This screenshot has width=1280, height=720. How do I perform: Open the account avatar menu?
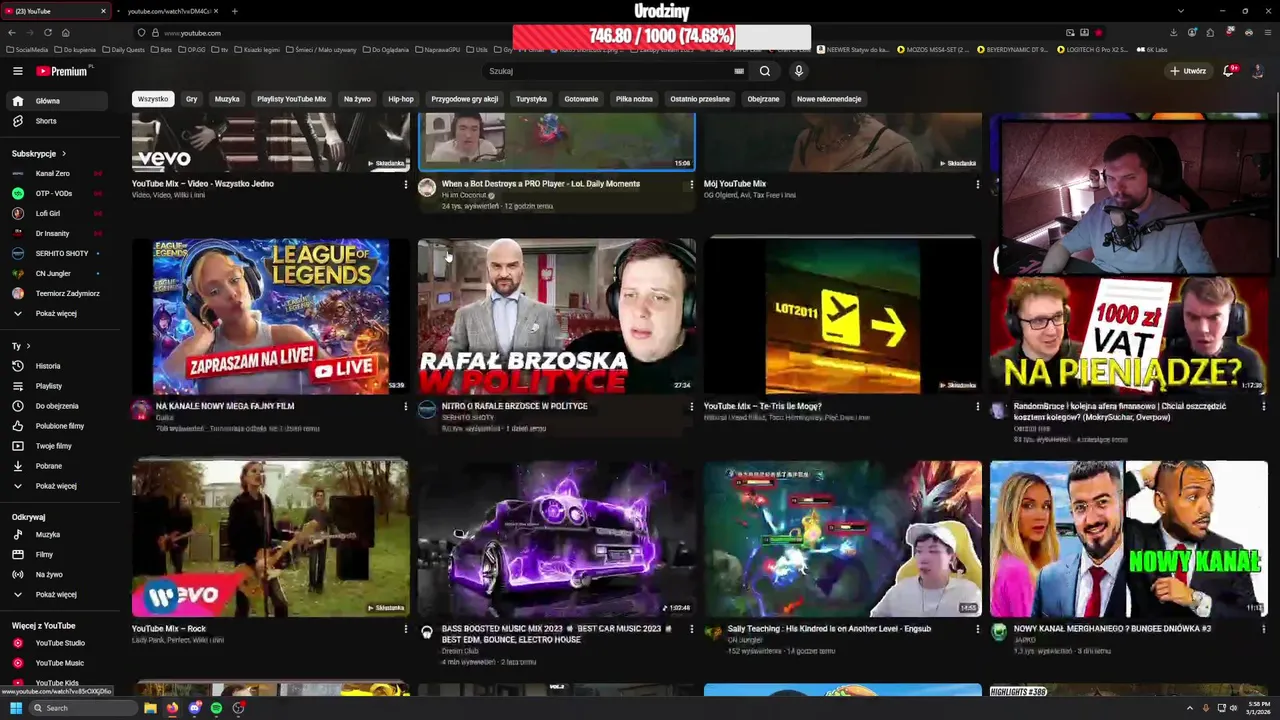[1258, 71]
